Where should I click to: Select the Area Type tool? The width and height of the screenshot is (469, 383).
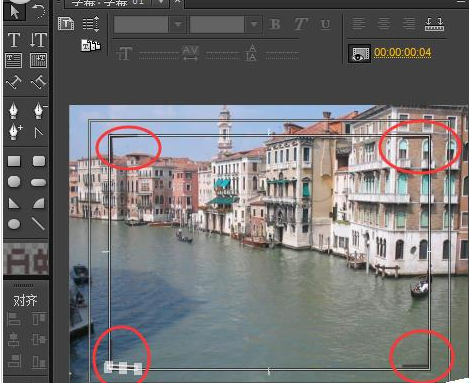pos(14,61)
